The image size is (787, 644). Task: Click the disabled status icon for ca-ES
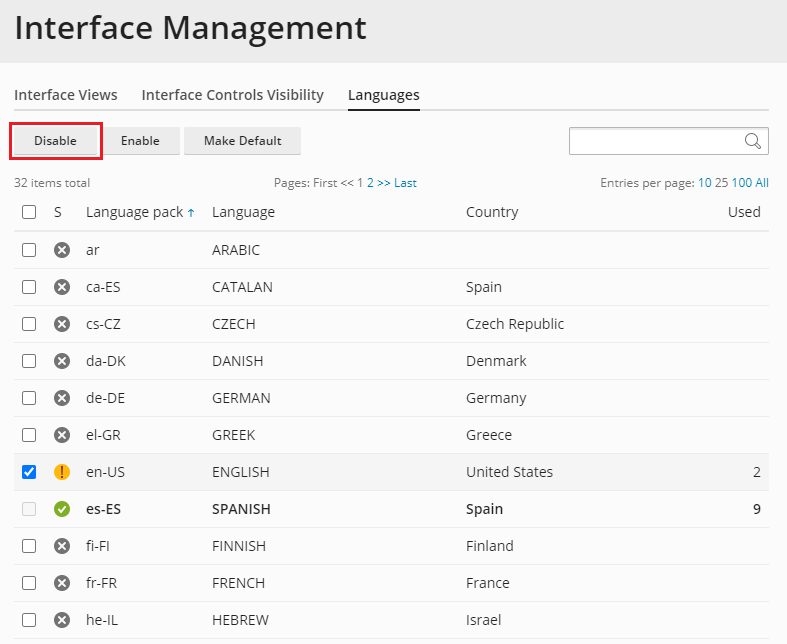[x=62, y=287]
